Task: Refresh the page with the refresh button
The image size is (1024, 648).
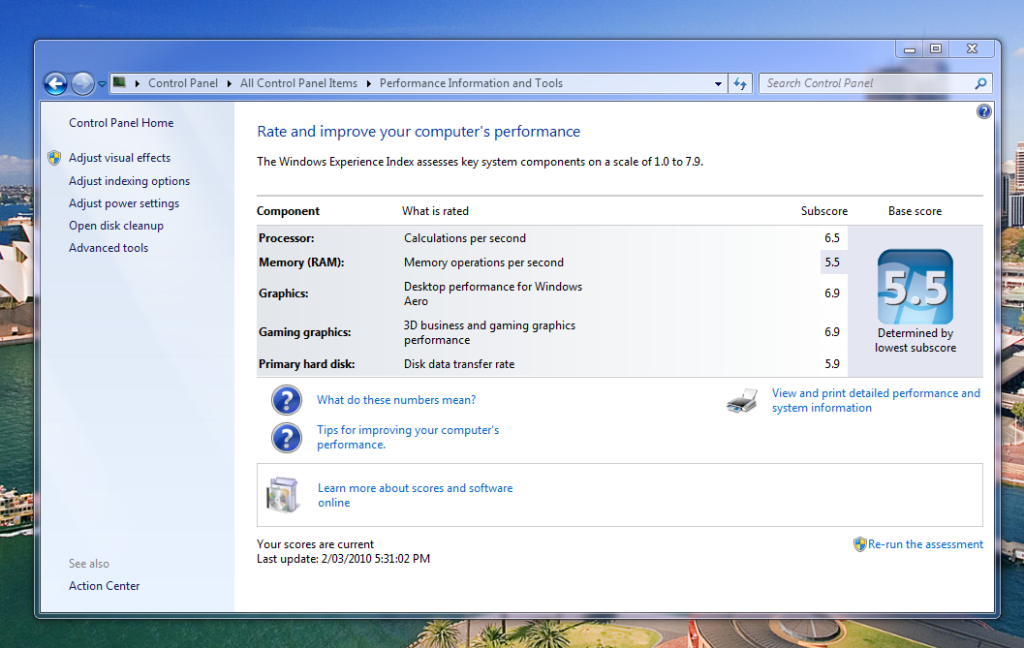Action: tap(740, 84)
